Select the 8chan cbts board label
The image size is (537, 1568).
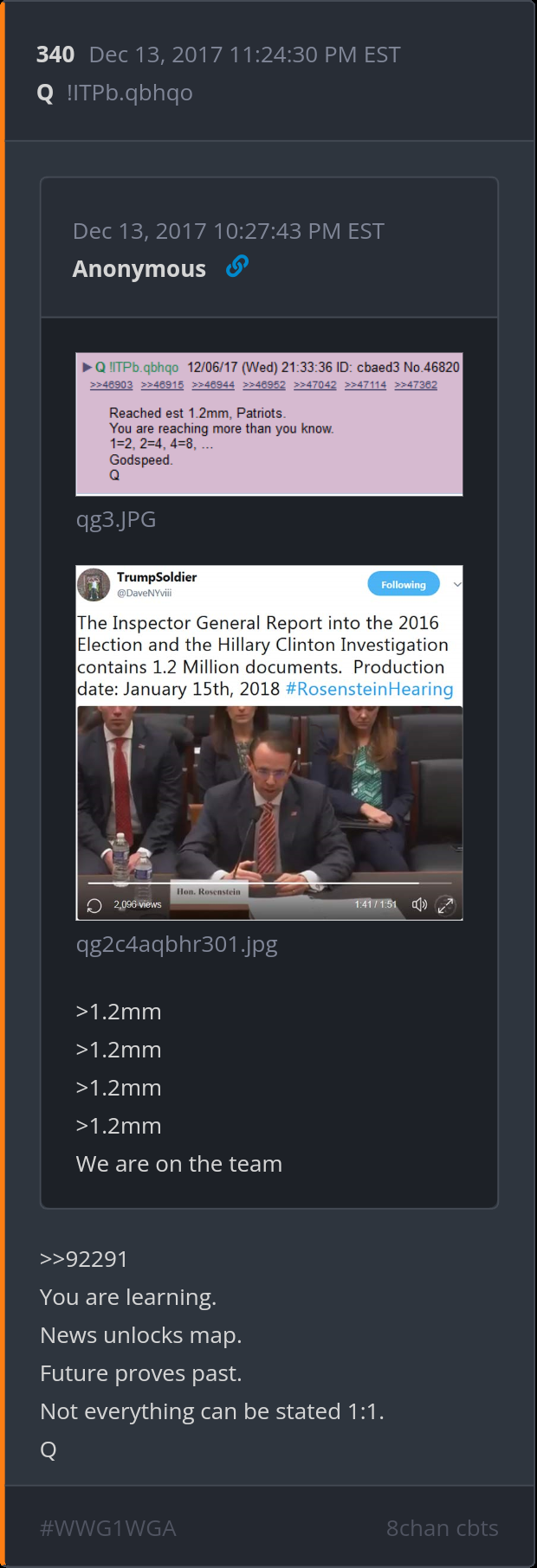pos(442,1528)
